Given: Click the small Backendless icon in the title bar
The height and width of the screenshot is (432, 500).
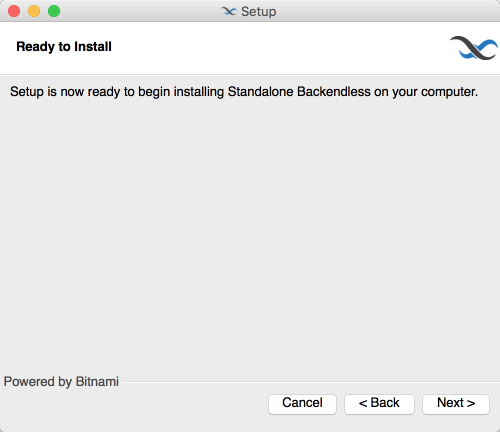Looking at the screenshot, I should click(x=229, y=12).
